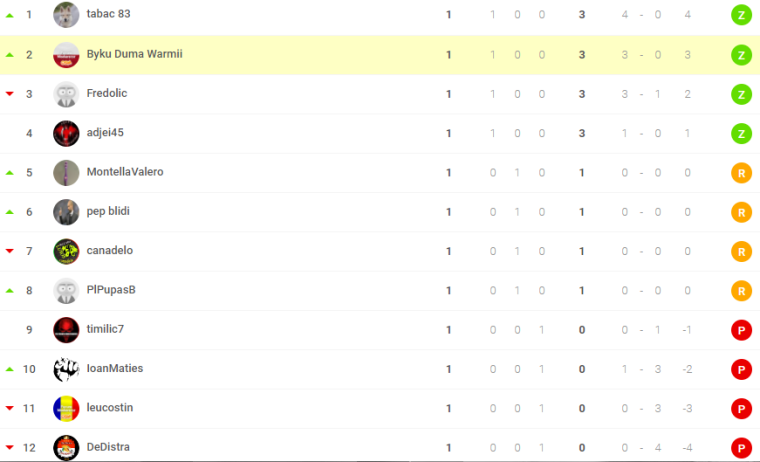
Task: Click adjei45's red devil avatar
Action: [x=66, y=133]
